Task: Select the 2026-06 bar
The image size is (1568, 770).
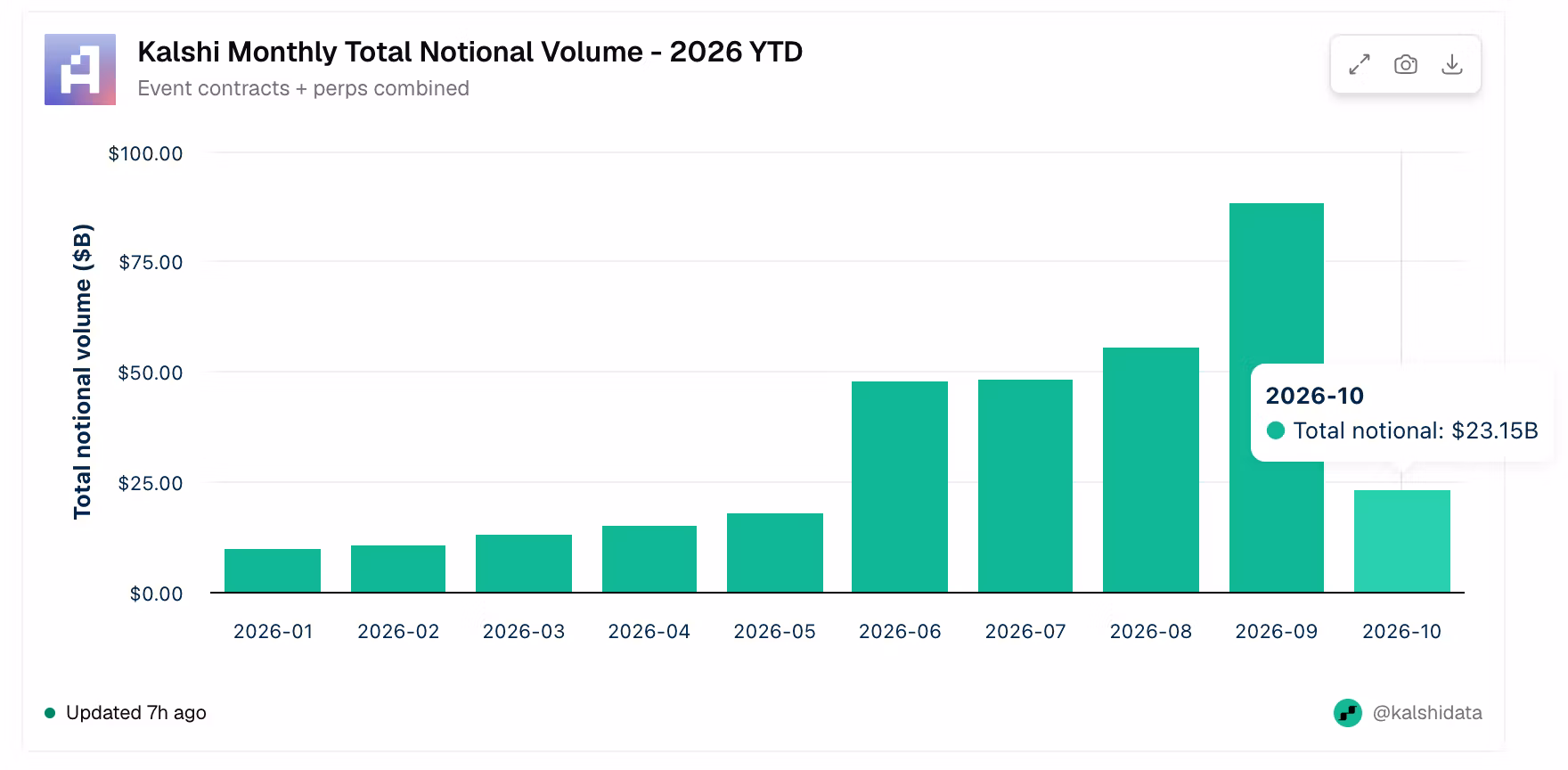Action: [900, 487]
